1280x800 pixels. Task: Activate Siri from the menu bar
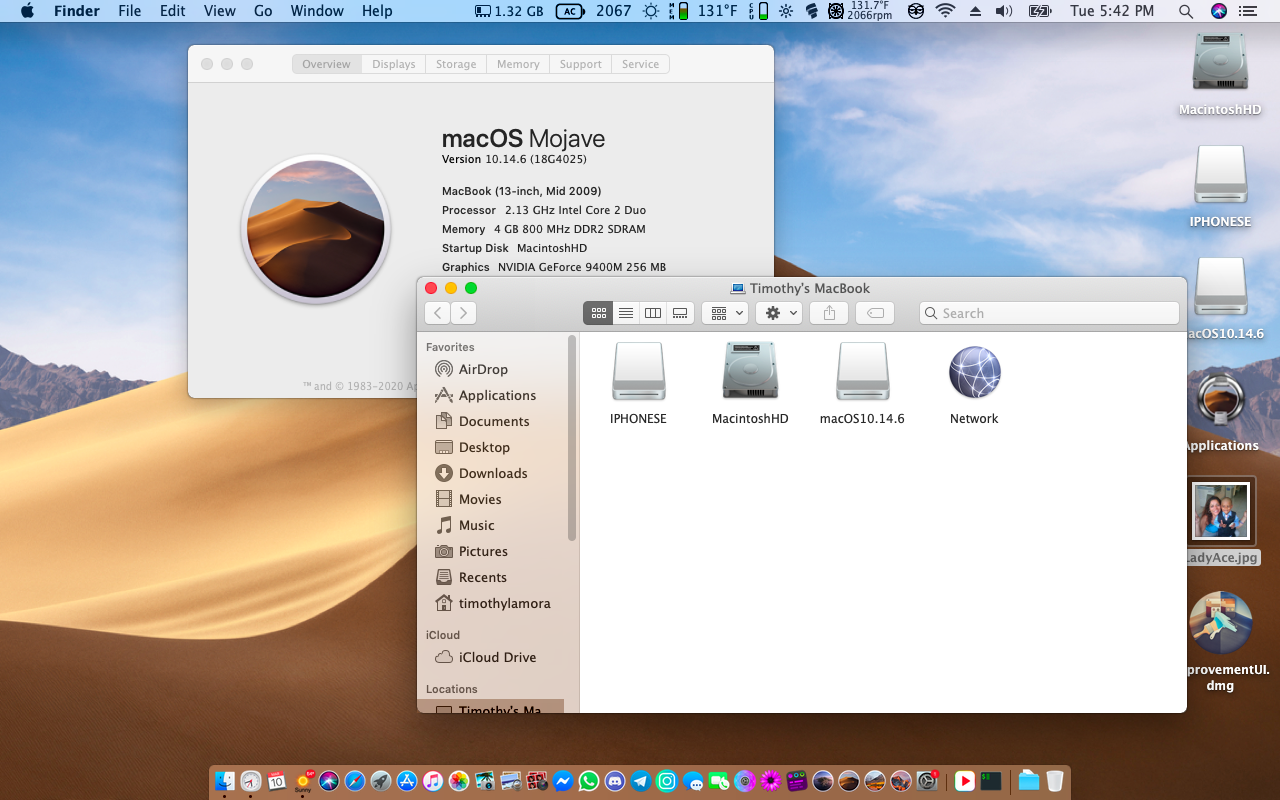1218,11
